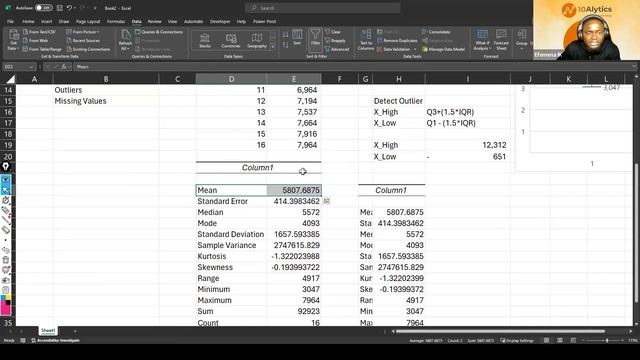The image size is (640, 360).
Task: Clear the applied filter
Action: (x=333, y=32)
